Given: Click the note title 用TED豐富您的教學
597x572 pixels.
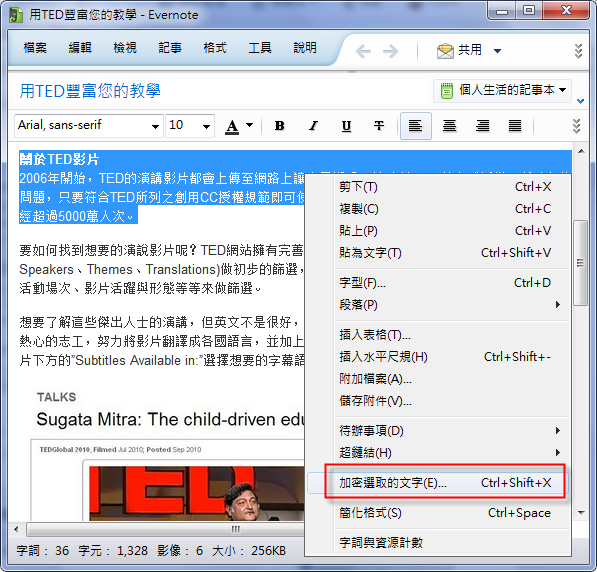Looking at the screenshot, I should pos(90,91).
